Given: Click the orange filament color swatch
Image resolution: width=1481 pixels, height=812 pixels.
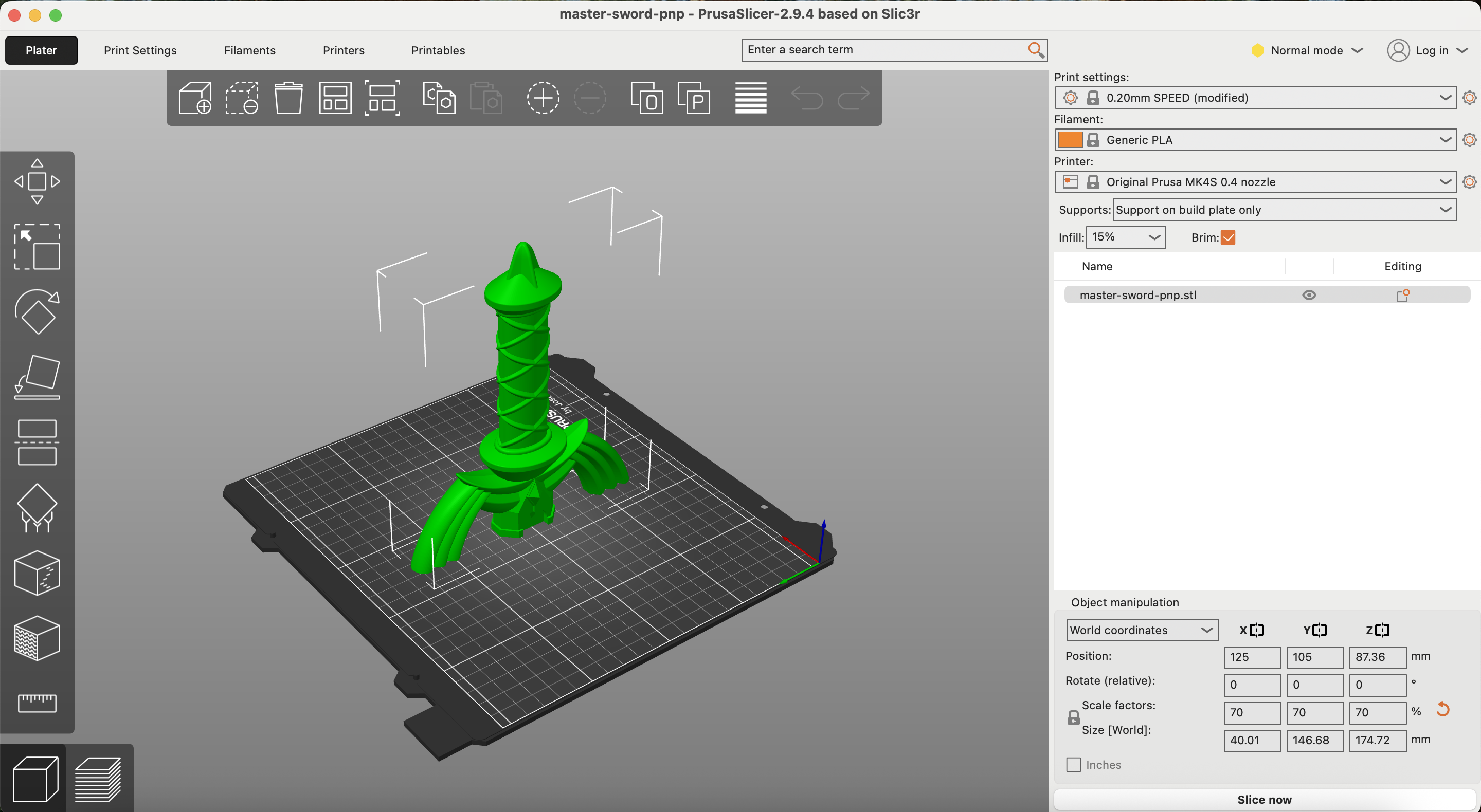Looking at the screenshot, I should point(1070,140).
